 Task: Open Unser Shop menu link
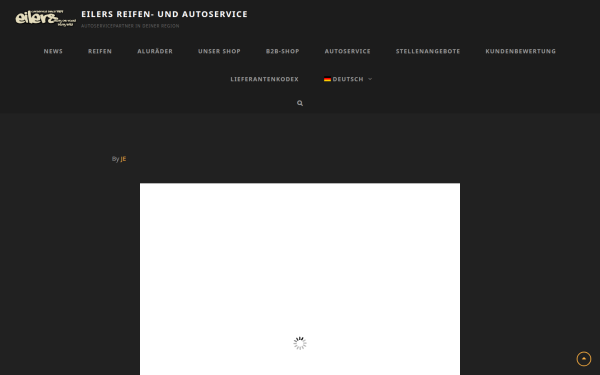(x=219, y=51)
